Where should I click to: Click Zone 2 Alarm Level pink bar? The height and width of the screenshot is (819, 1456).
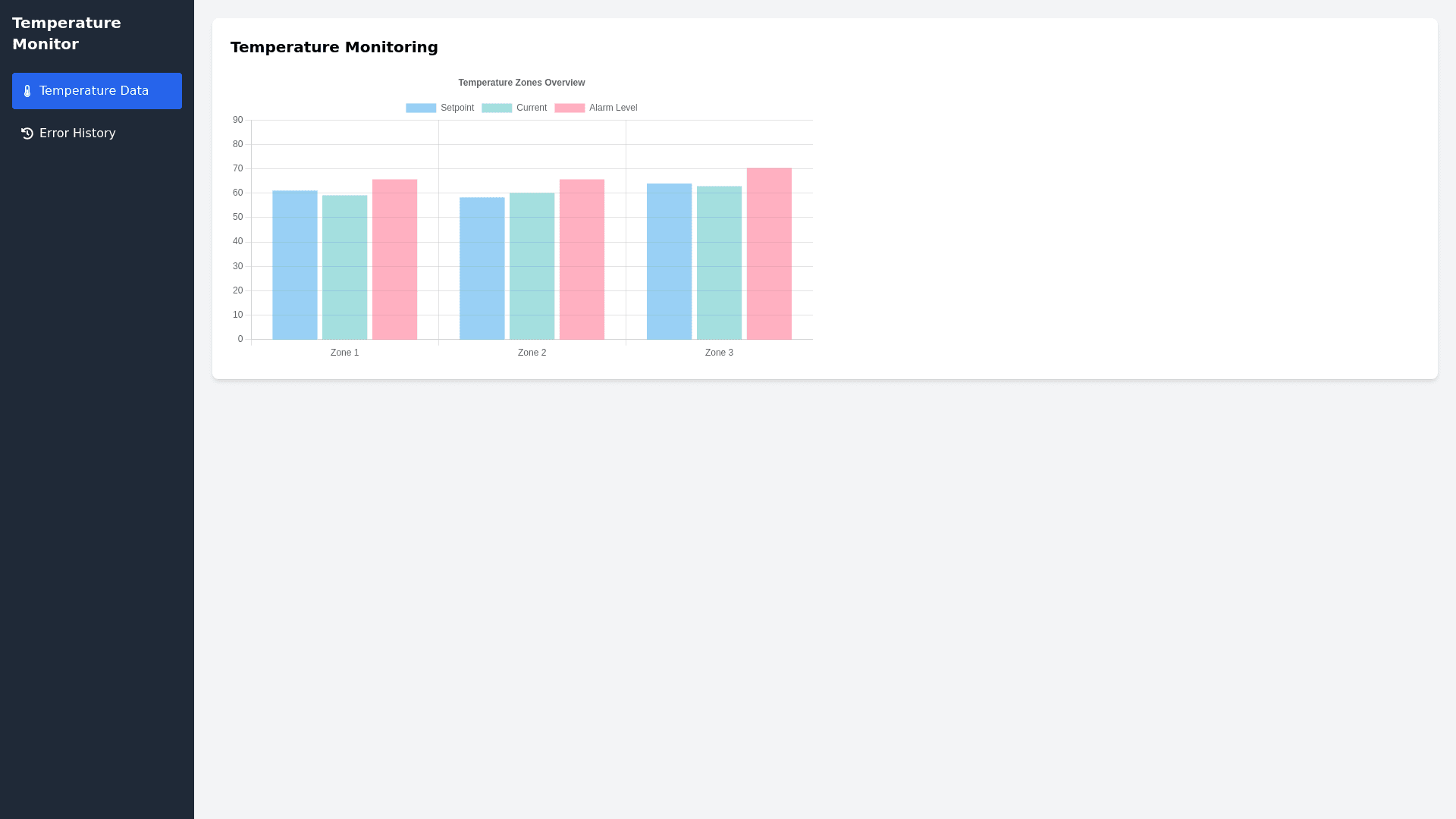point(582,259)
